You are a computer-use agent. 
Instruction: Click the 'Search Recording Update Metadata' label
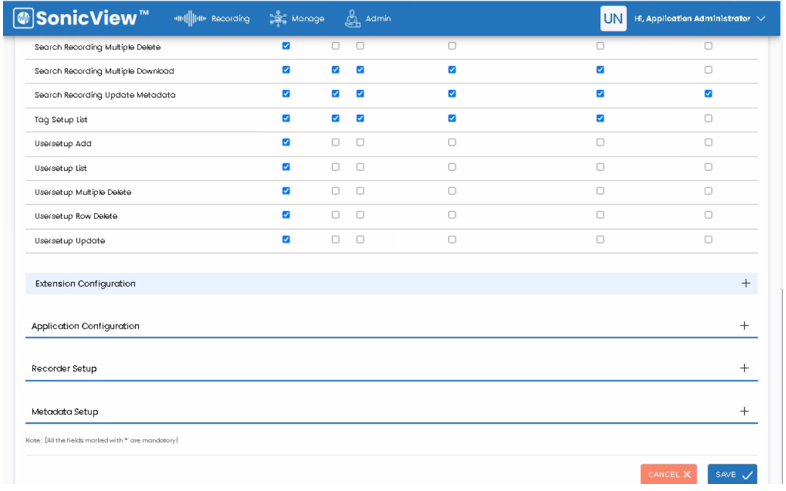pyautogui.click(x=105, y=95)
